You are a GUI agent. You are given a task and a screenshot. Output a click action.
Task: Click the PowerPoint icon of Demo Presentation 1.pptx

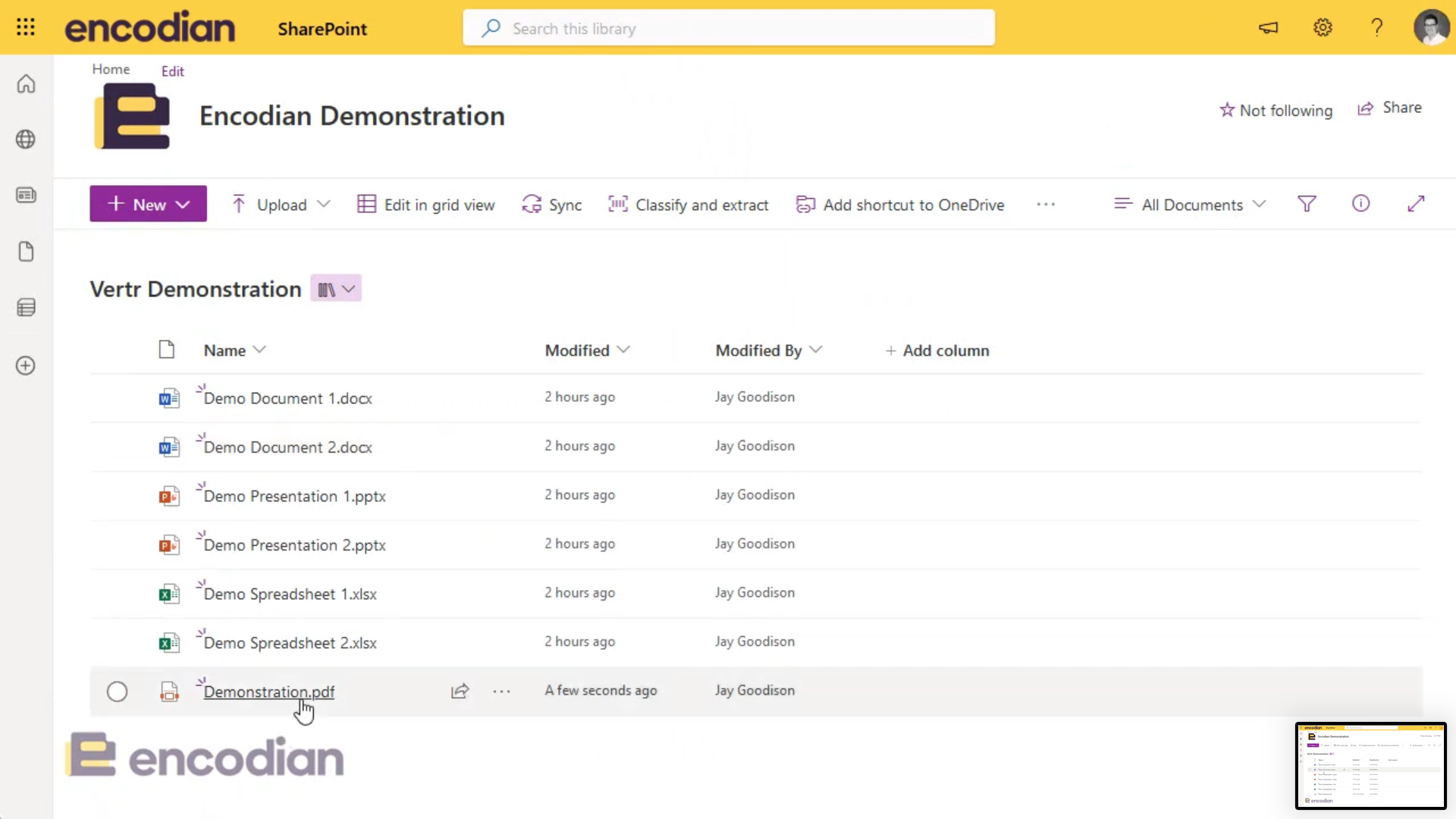[x=169, y=496]
